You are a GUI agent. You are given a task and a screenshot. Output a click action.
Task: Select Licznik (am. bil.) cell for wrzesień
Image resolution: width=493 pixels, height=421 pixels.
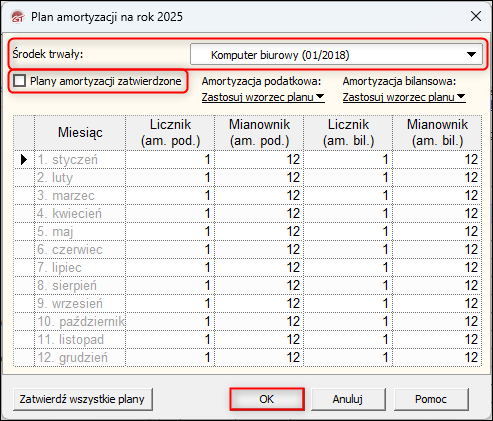click(348, 304)
